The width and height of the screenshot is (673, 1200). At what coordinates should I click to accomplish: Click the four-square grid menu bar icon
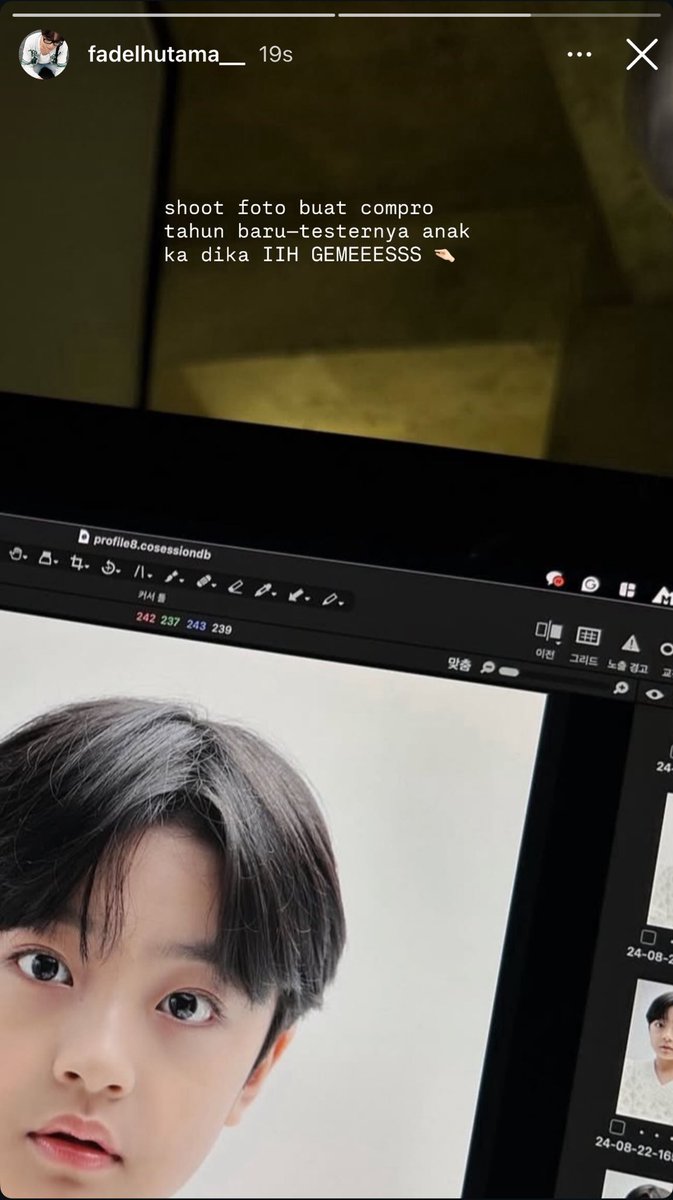coord(627,589)
